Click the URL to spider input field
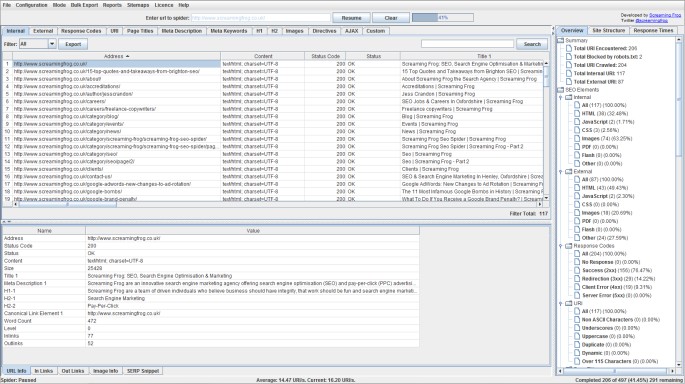Screen dimensions: 685x384 point(261,18)
